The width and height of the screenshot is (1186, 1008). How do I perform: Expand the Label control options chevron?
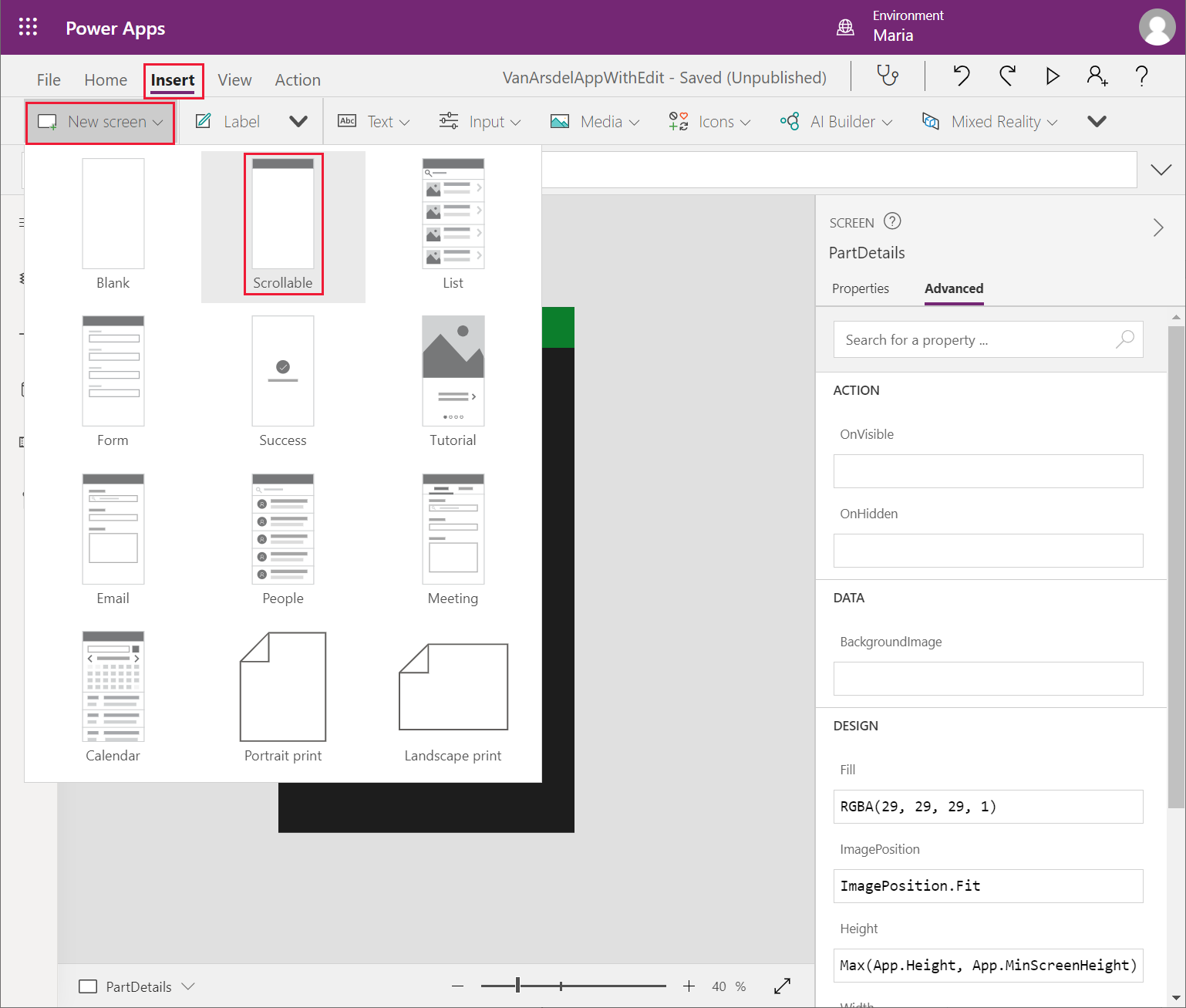[298, 121]
